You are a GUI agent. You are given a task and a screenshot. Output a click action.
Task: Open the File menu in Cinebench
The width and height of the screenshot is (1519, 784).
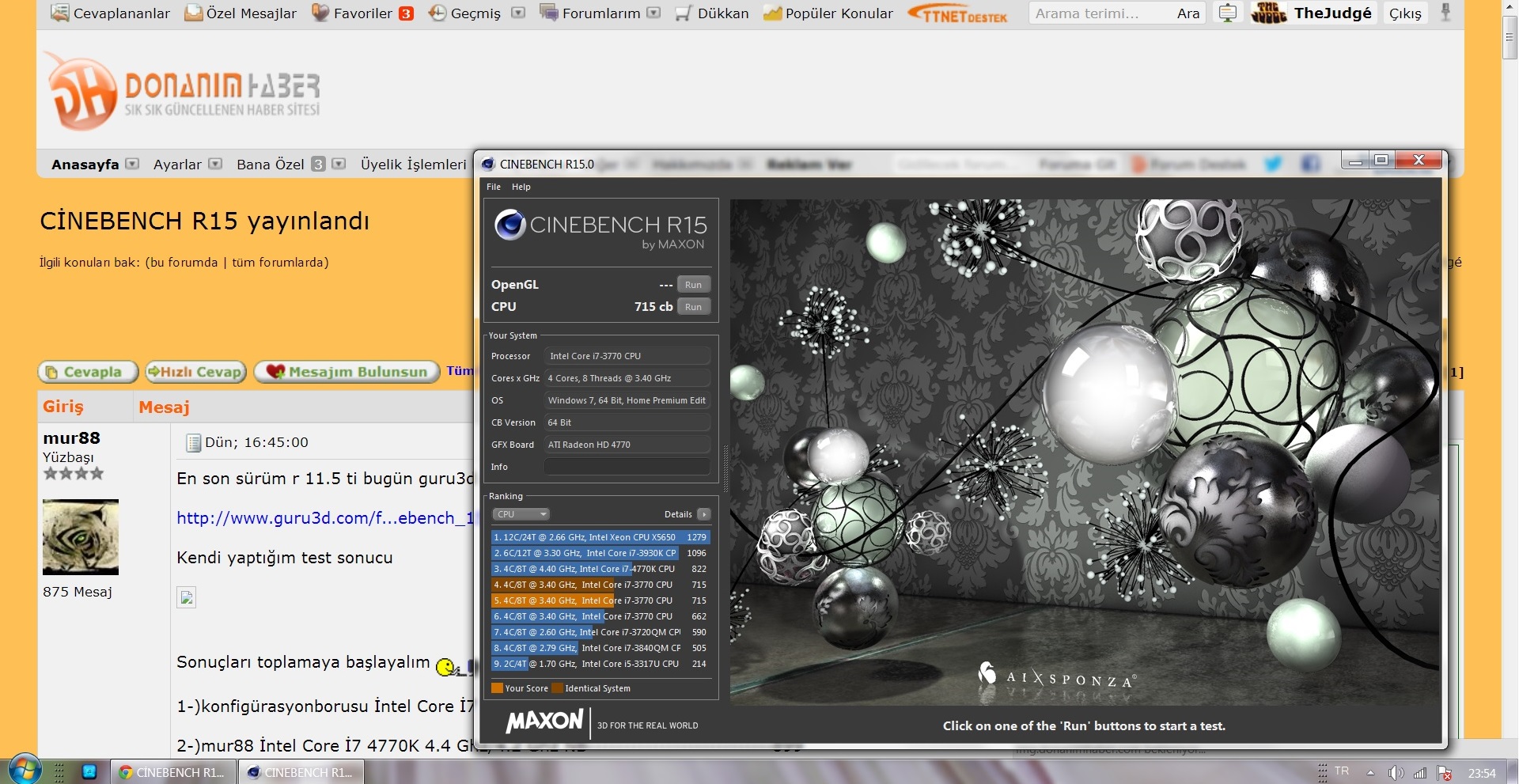click(494, 187)
